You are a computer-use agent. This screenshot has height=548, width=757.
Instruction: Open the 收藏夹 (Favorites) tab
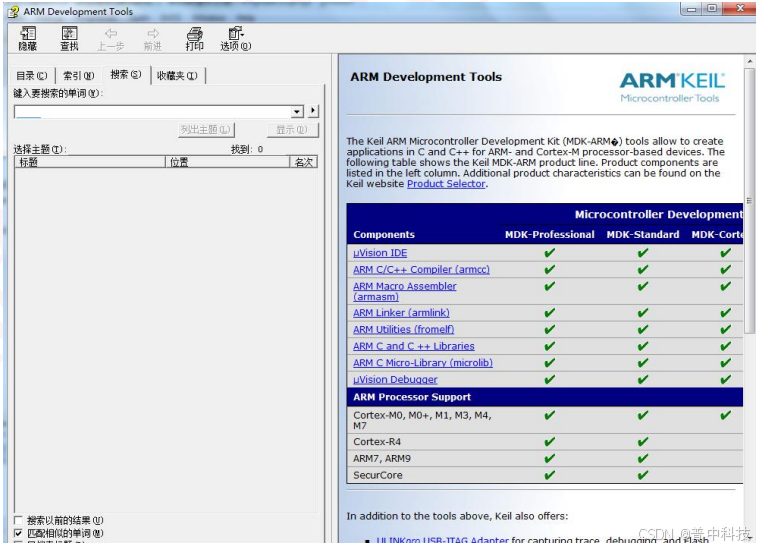pos(177,76)
